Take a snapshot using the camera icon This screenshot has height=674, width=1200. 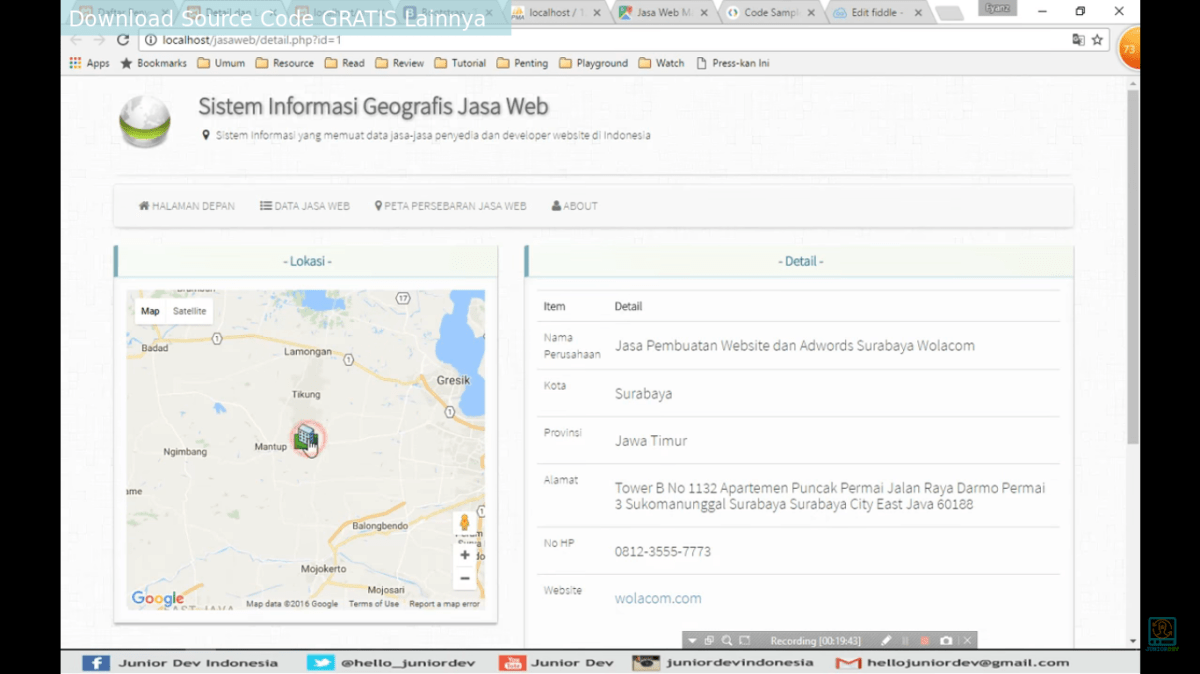point(946,640)
